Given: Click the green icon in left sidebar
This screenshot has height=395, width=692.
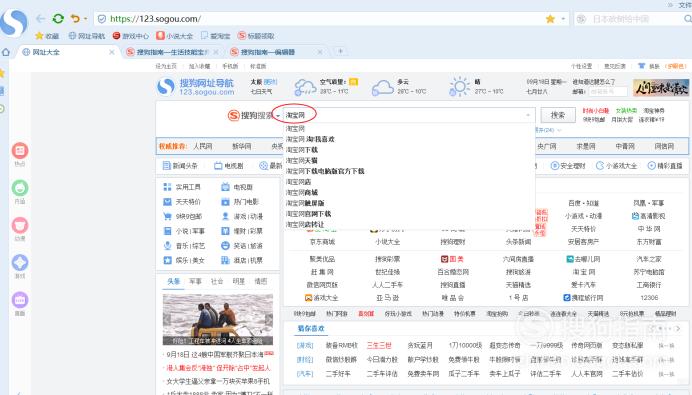Looking at the screenshot, I should (20, 188).
